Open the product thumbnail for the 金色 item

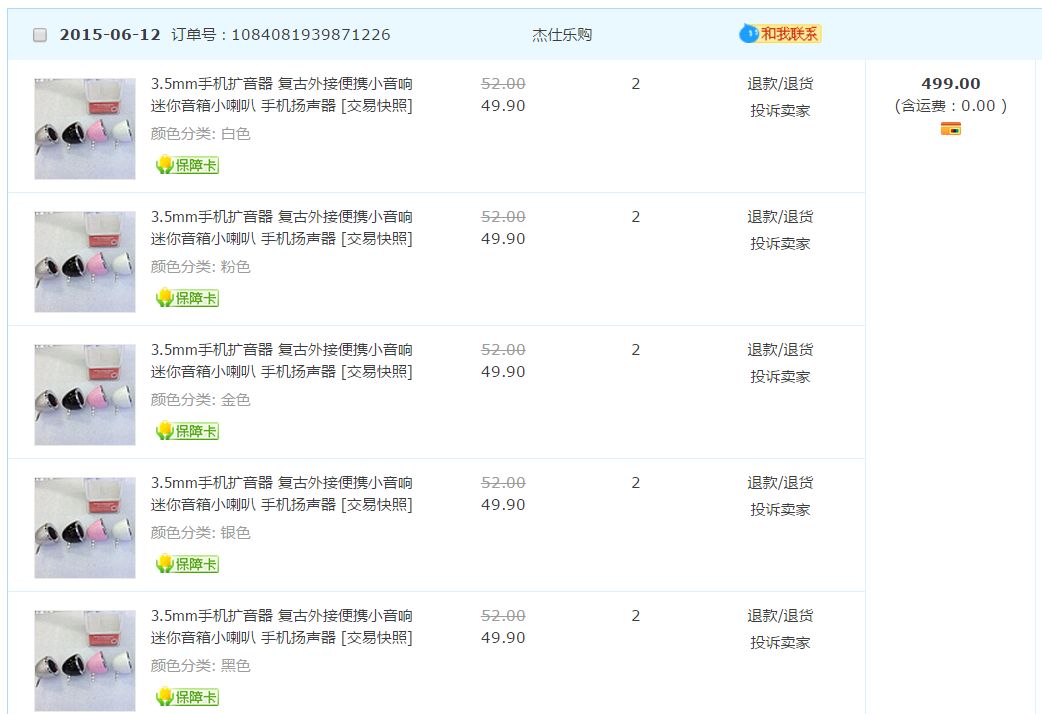[x=85, y=395]
